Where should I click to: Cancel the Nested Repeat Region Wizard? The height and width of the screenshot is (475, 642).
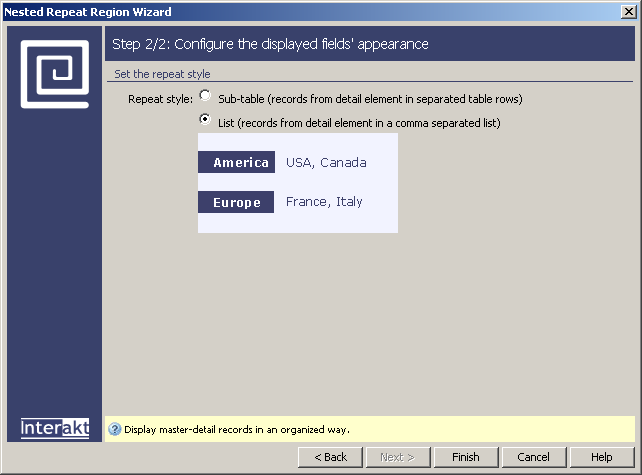pos(533,457)
